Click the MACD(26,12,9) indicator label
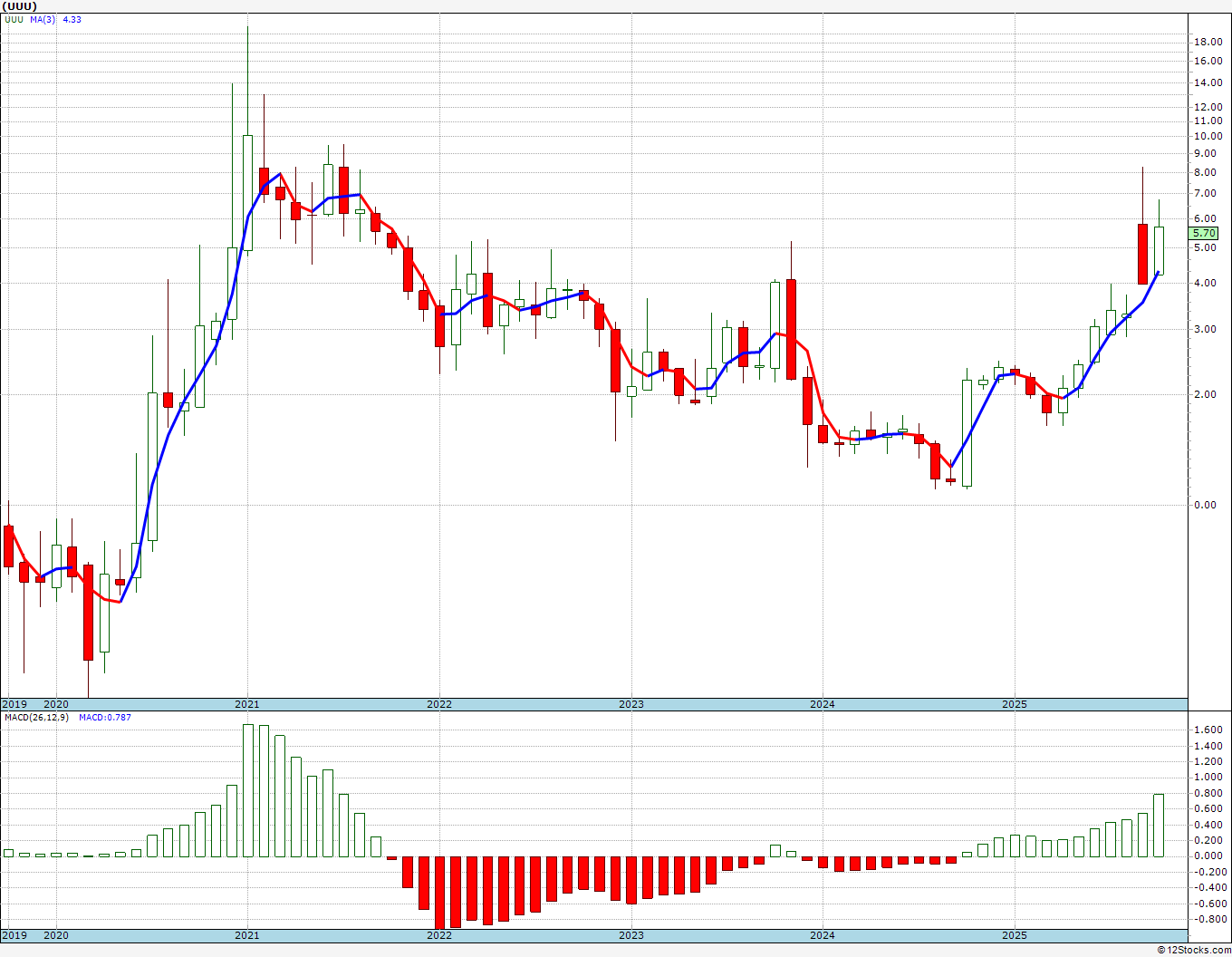This screenshot has width=1232, height=957. 36,718
